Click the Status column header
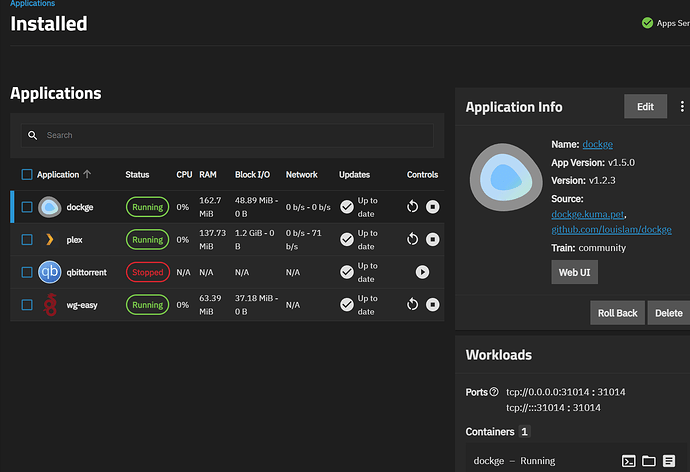690x472 pixels. coord(137,175)
